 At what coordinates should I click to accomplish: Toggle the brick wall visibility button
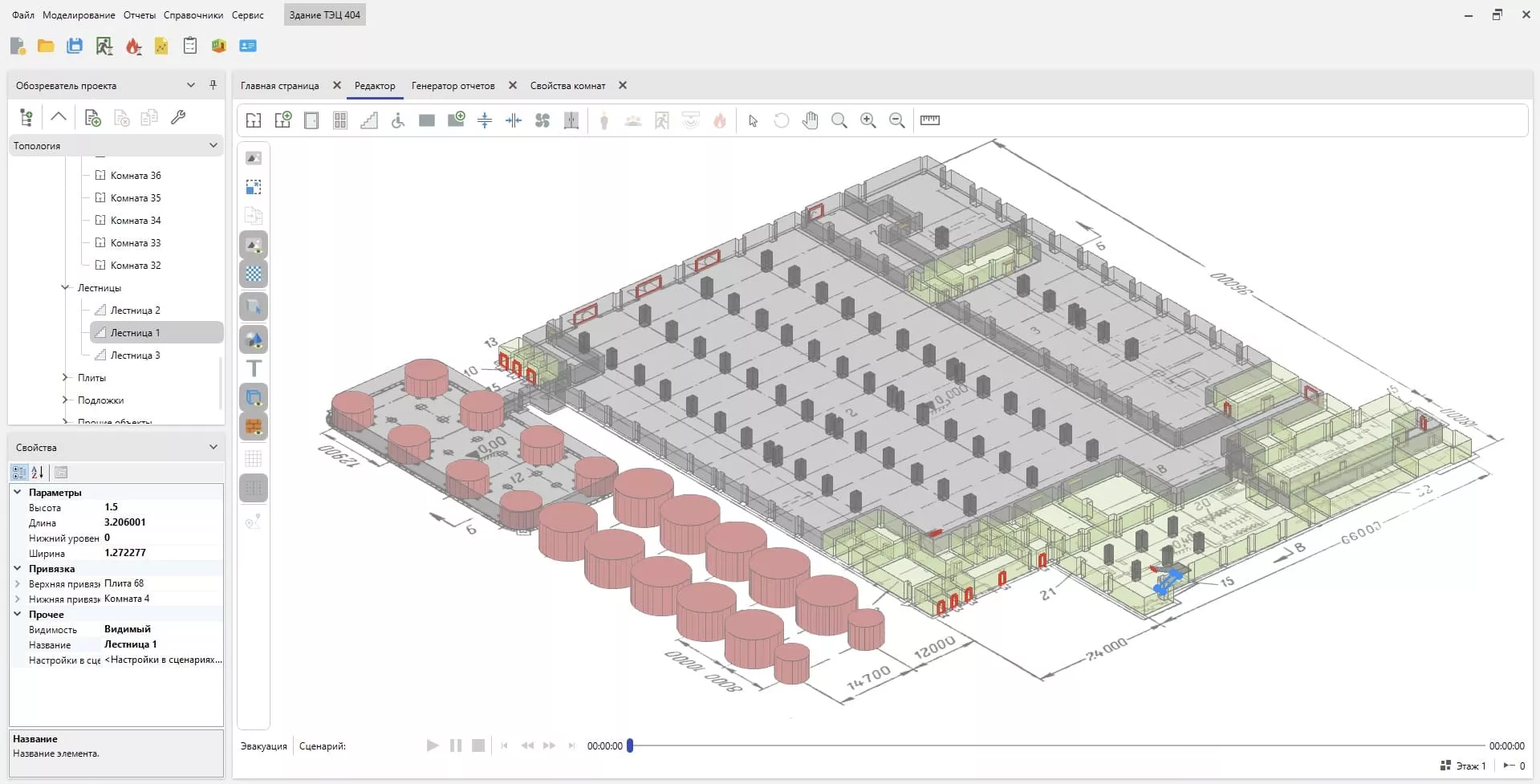click(x=254, y=427)
